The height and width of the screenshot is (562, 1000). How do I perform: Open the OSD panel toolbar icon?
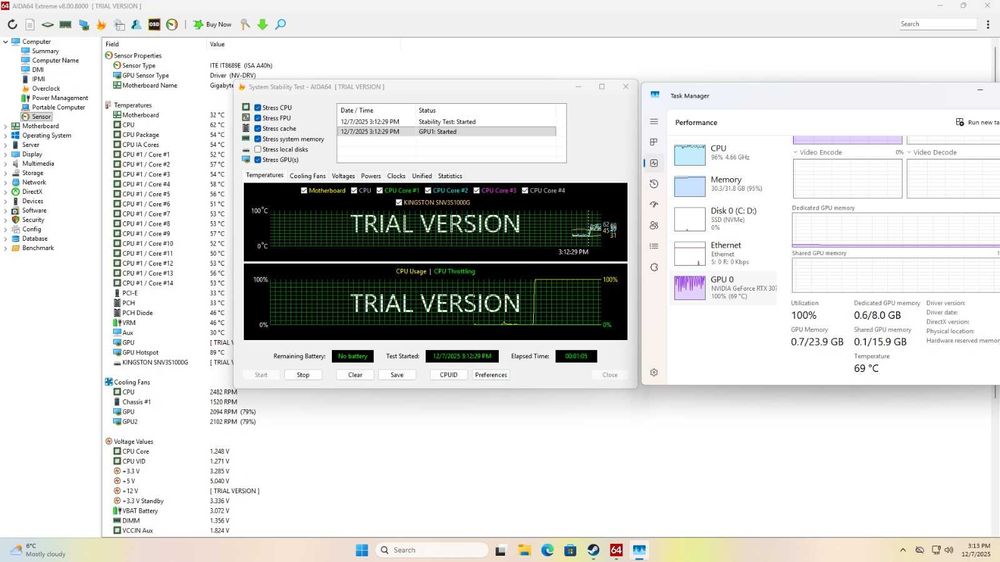pos(154,24)
